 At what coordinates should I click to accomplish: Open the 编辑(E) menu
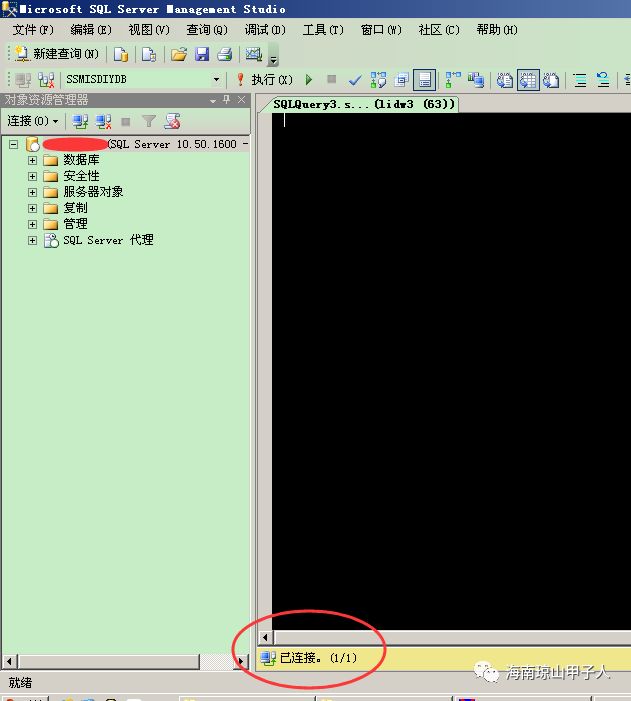pos(91,30)
